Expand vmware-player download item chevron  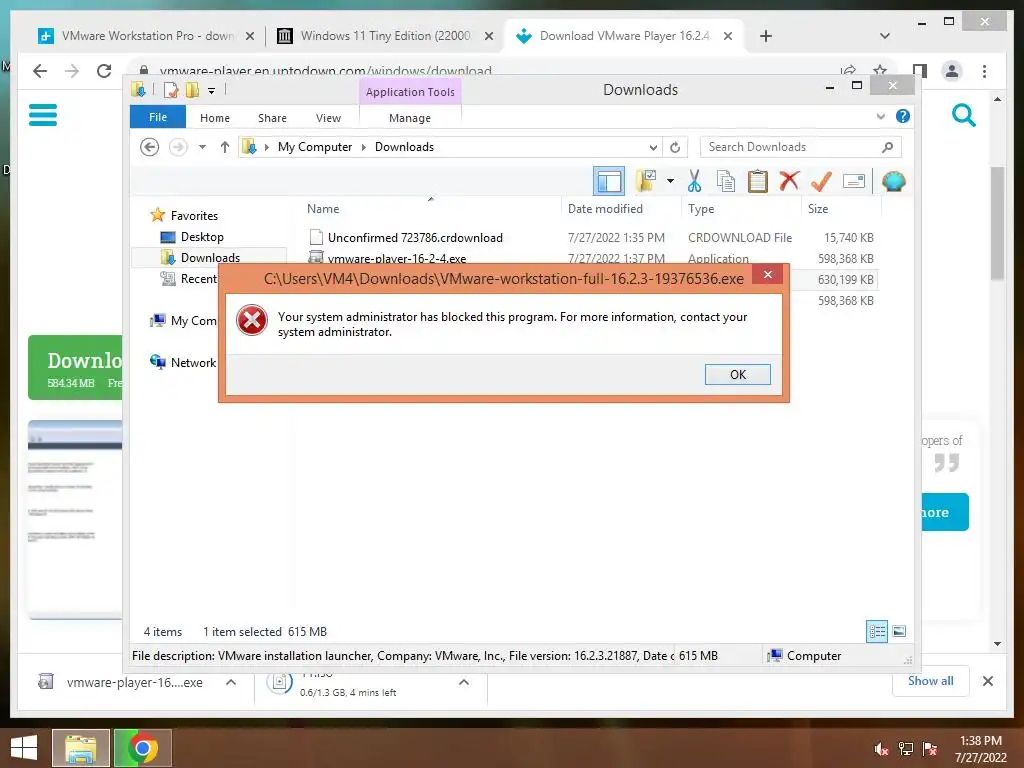pos(231,682)
